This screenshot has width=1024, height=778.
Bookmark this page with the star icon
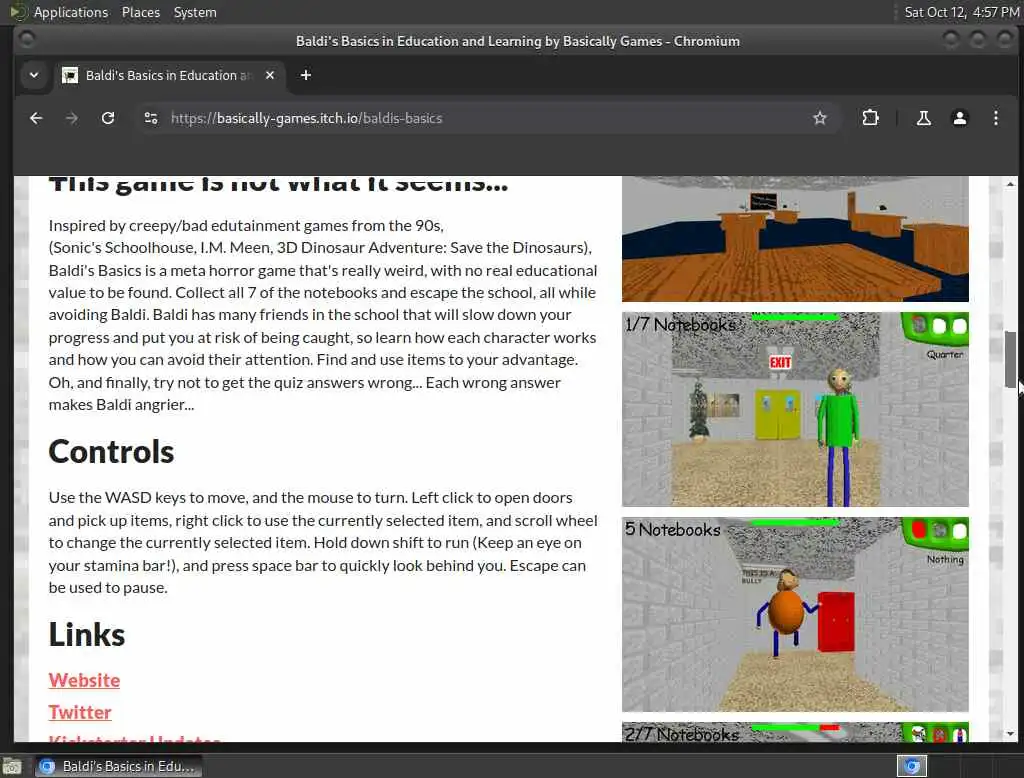click(820, 118)
